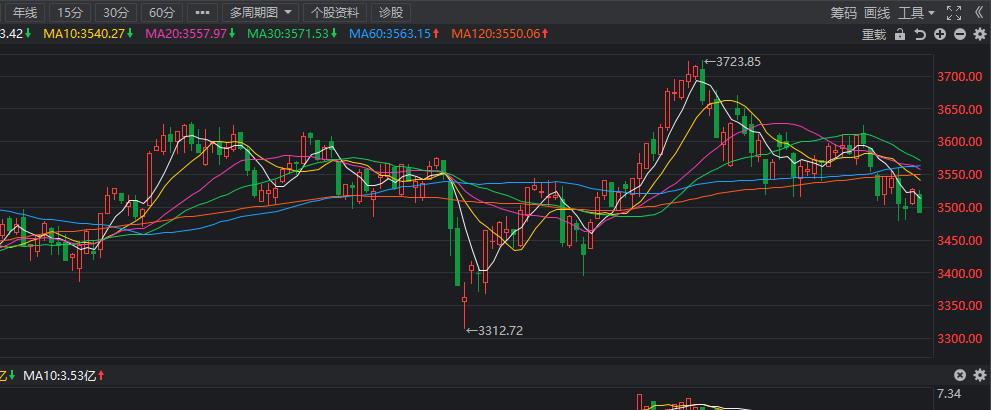Zoom in the chart with the plus icon
The width and height of the screenshot is (991, 410).
coord(940,34)
